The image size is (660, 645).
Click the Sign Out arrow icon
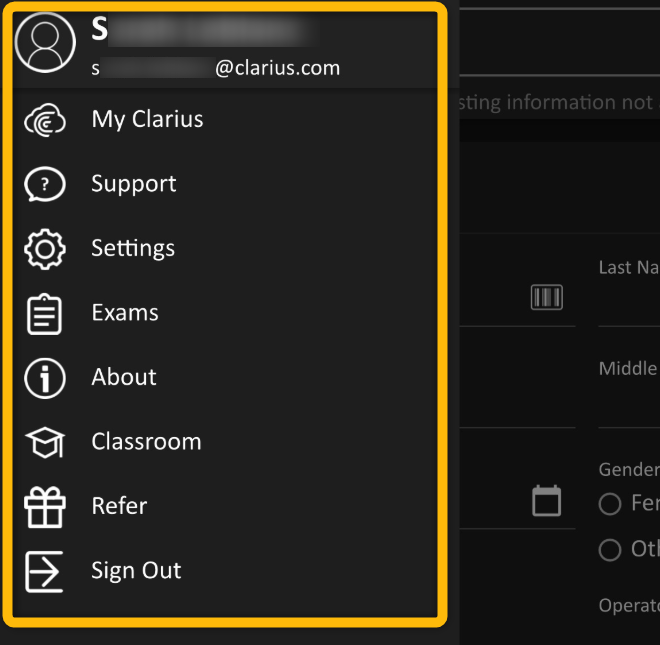(44, 572)
